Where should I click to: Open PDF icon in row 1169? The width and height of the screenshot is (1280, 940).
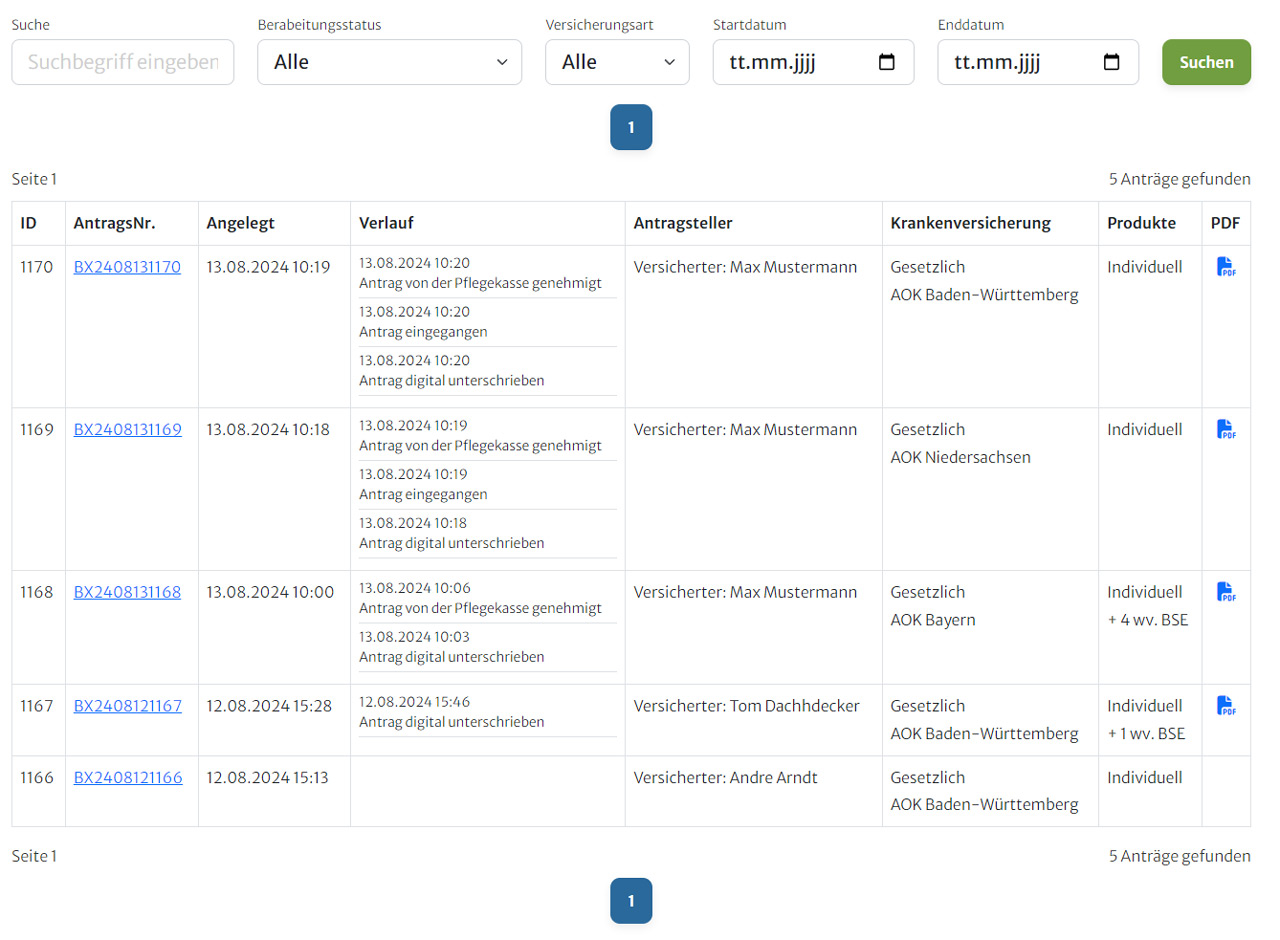1226,429
